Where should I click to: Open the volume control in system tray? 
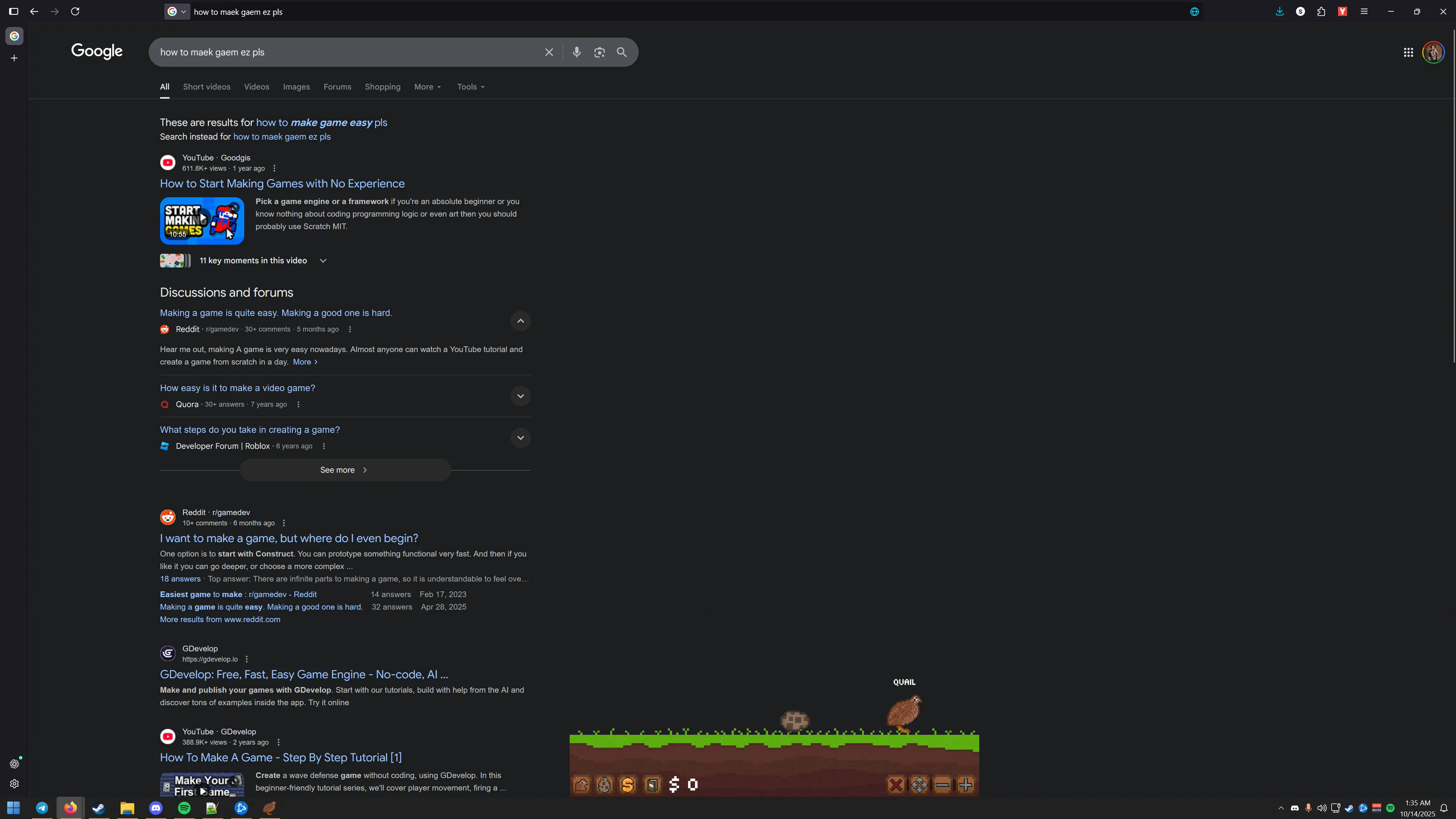1321,808
